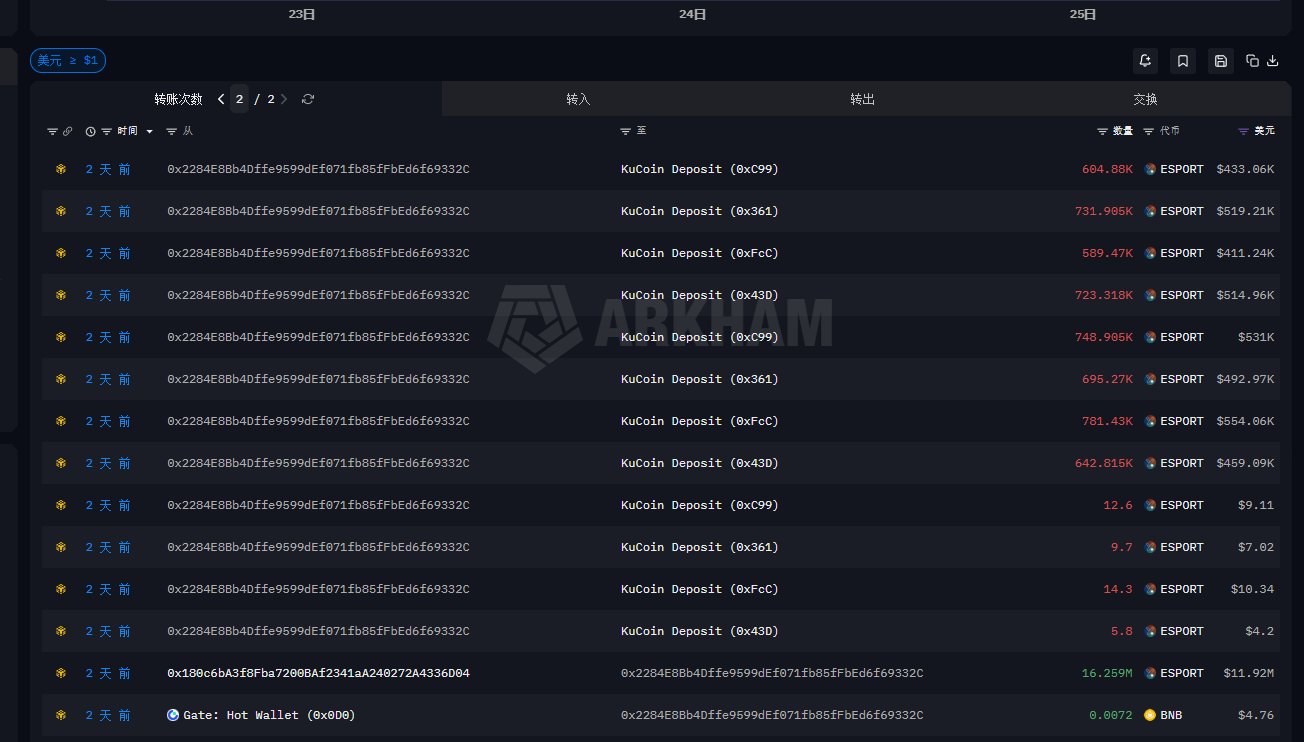Screen dimensions: 1304x742
Task: Click ESPORT token icon in 748.905K row
Action: point(1150,337)
